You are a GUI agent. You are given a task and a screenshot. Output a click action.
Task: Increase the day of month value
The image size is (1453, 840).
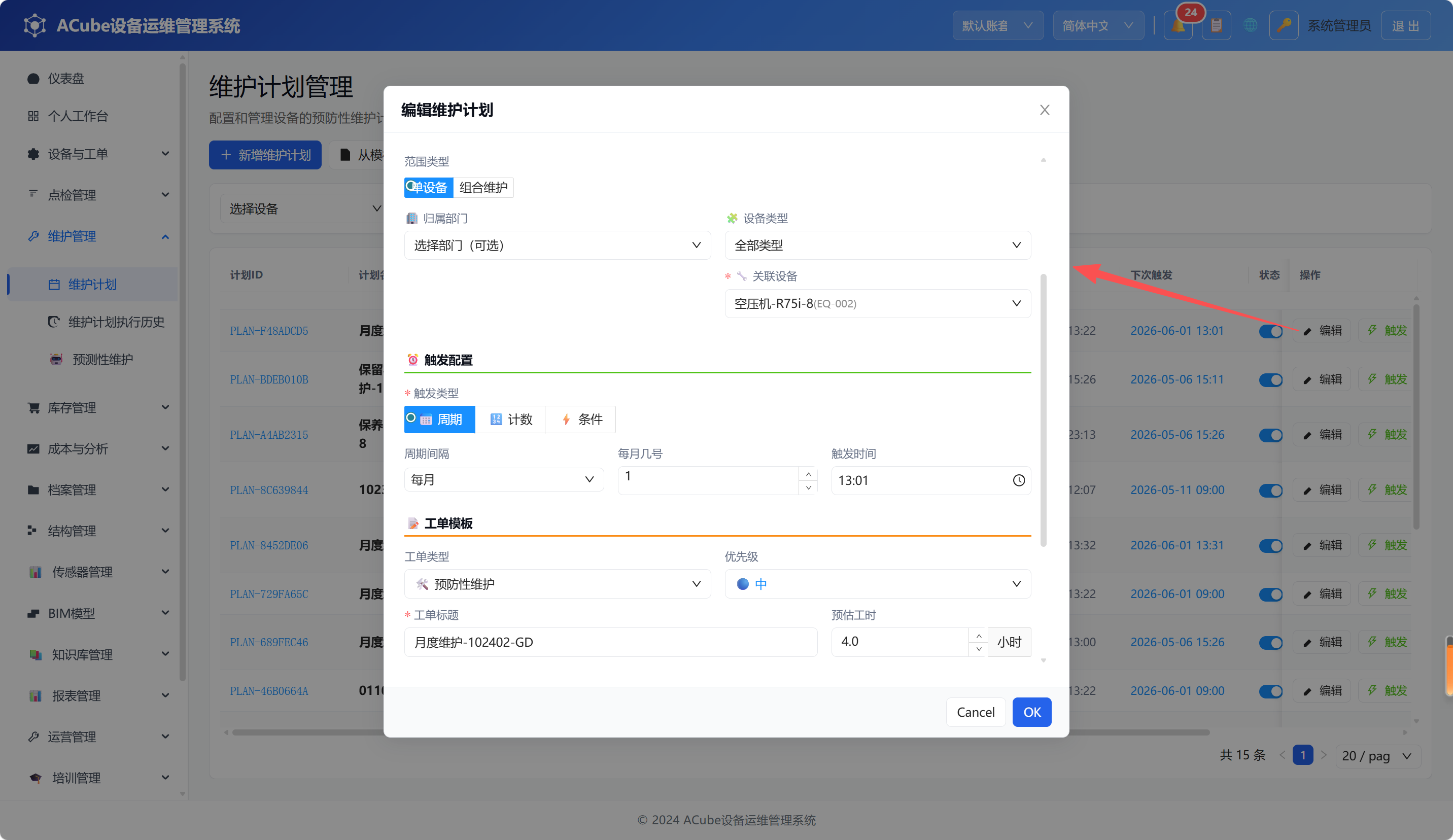808,474
